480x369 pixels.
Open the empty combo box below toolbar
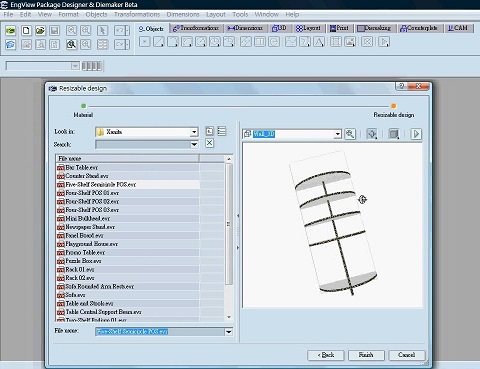pyautogui.click(x=75, y=66)
